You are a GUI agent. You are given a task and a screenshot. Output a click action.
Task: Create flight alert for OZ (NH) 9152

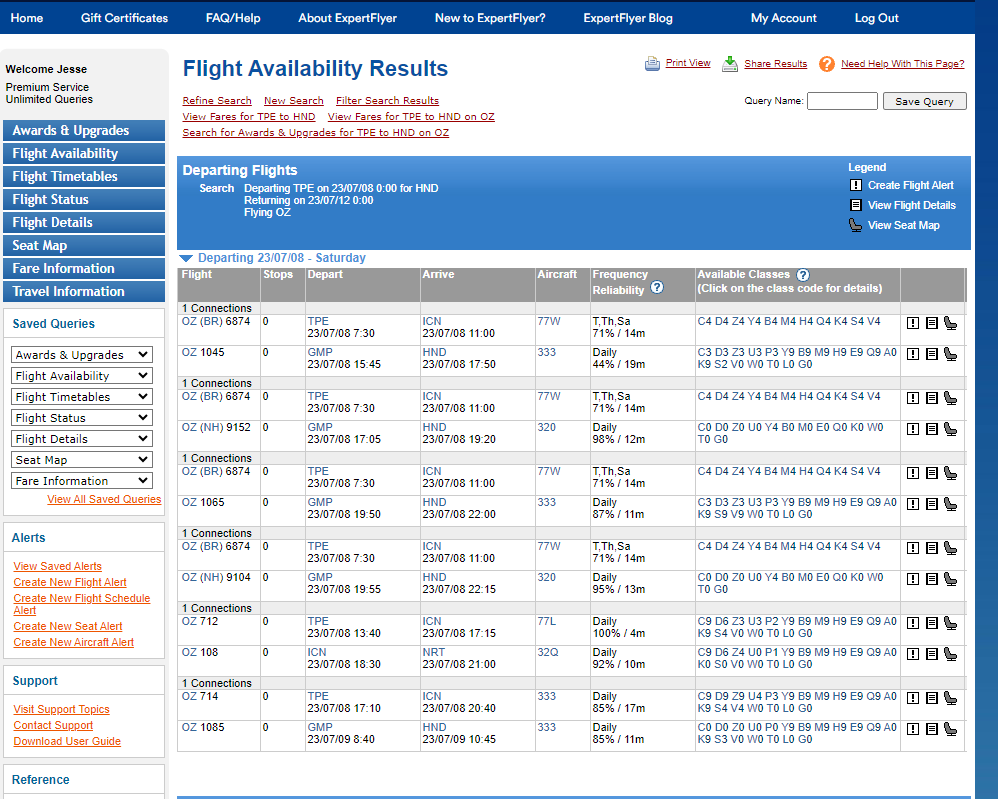(x=913, y=430)
